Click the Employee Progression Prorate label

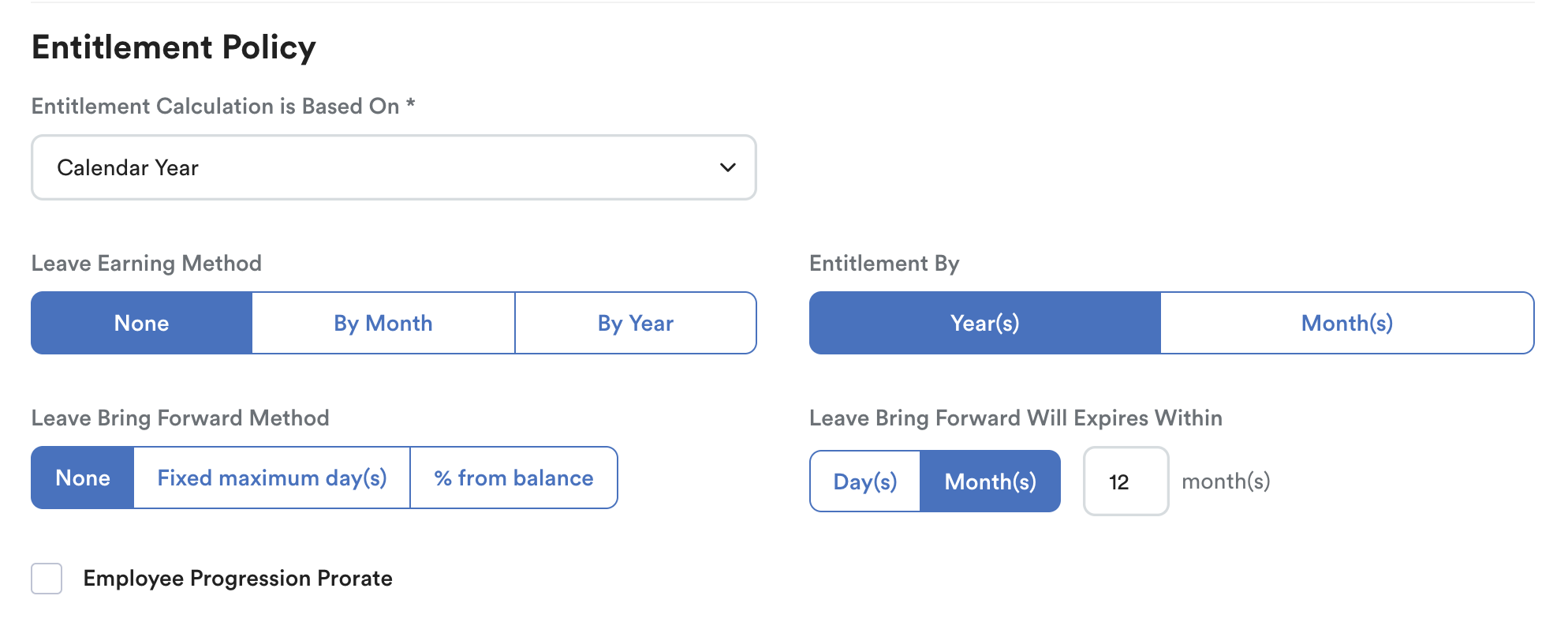238,579
